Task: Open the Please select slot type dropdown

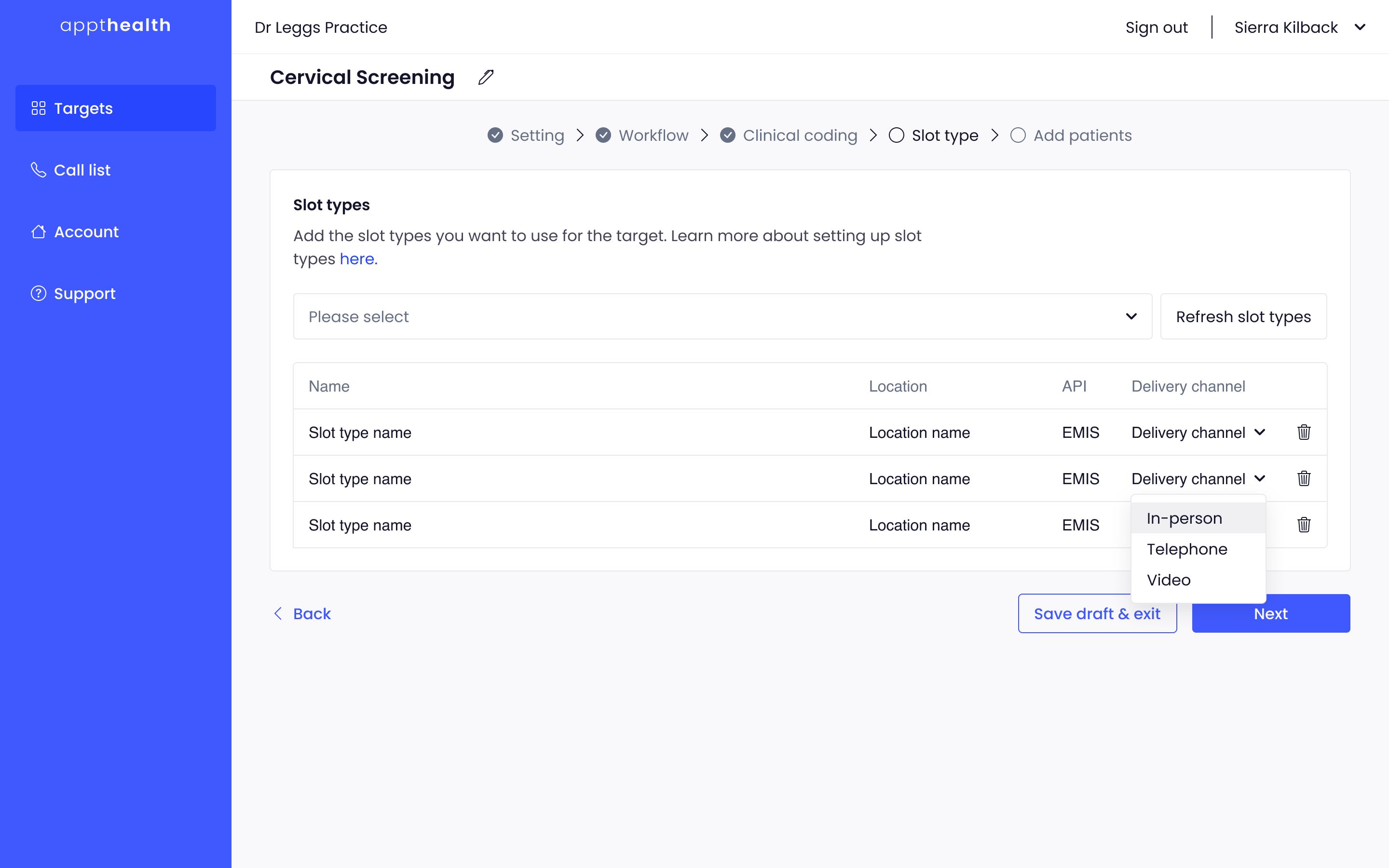Action: tap(722, 316)
